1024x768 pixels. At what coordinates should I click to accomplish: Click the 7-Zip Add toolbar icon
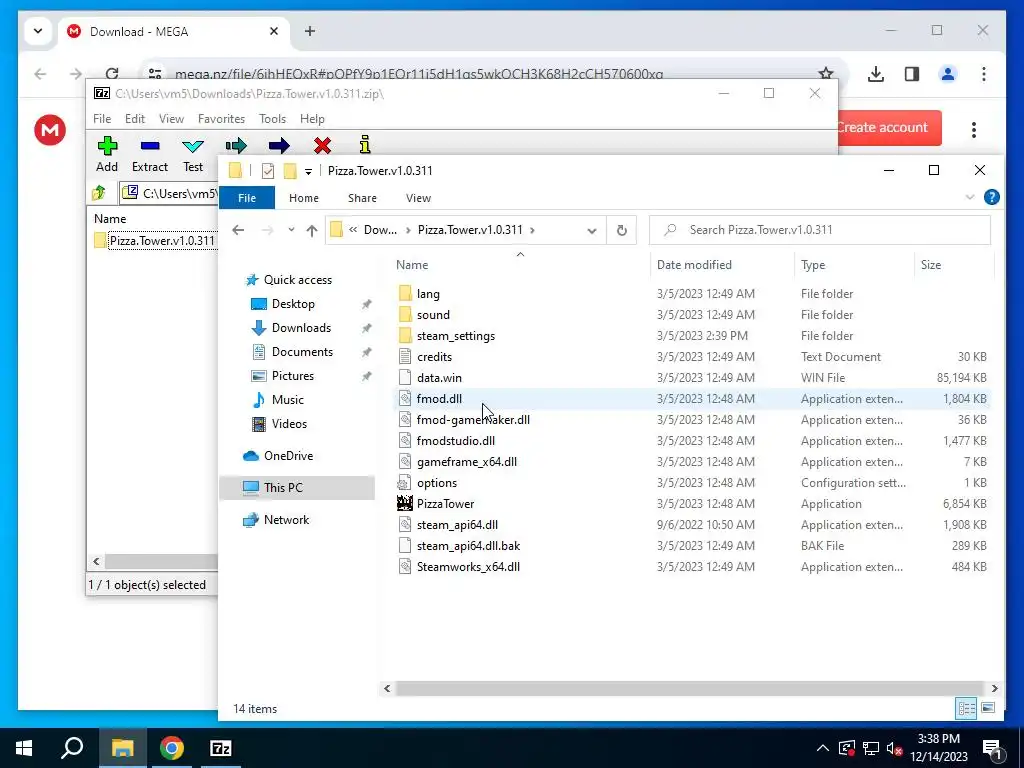tap(107, 146)
